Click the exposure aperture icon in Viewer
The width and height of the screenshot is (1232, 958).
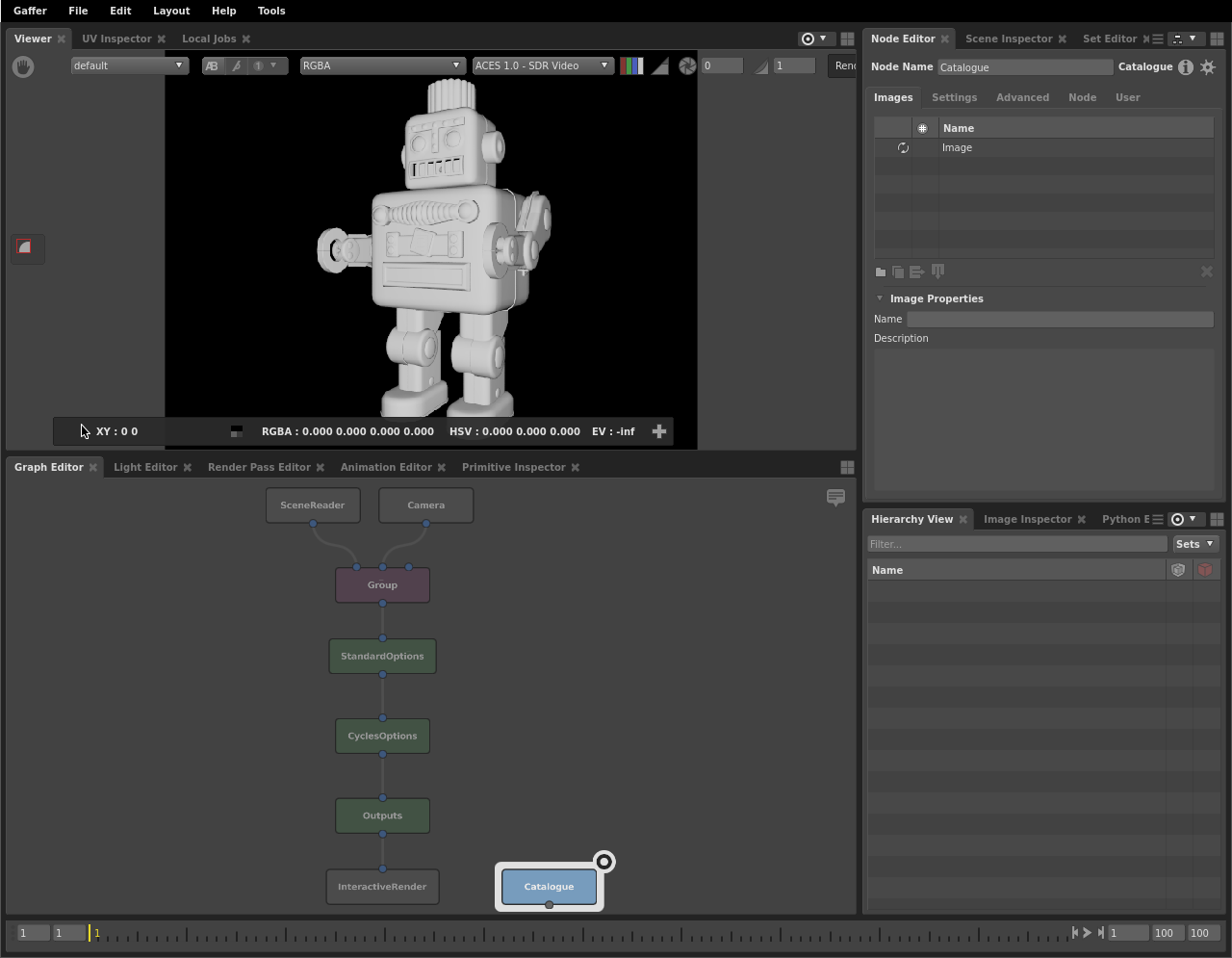tap(687, 66)
